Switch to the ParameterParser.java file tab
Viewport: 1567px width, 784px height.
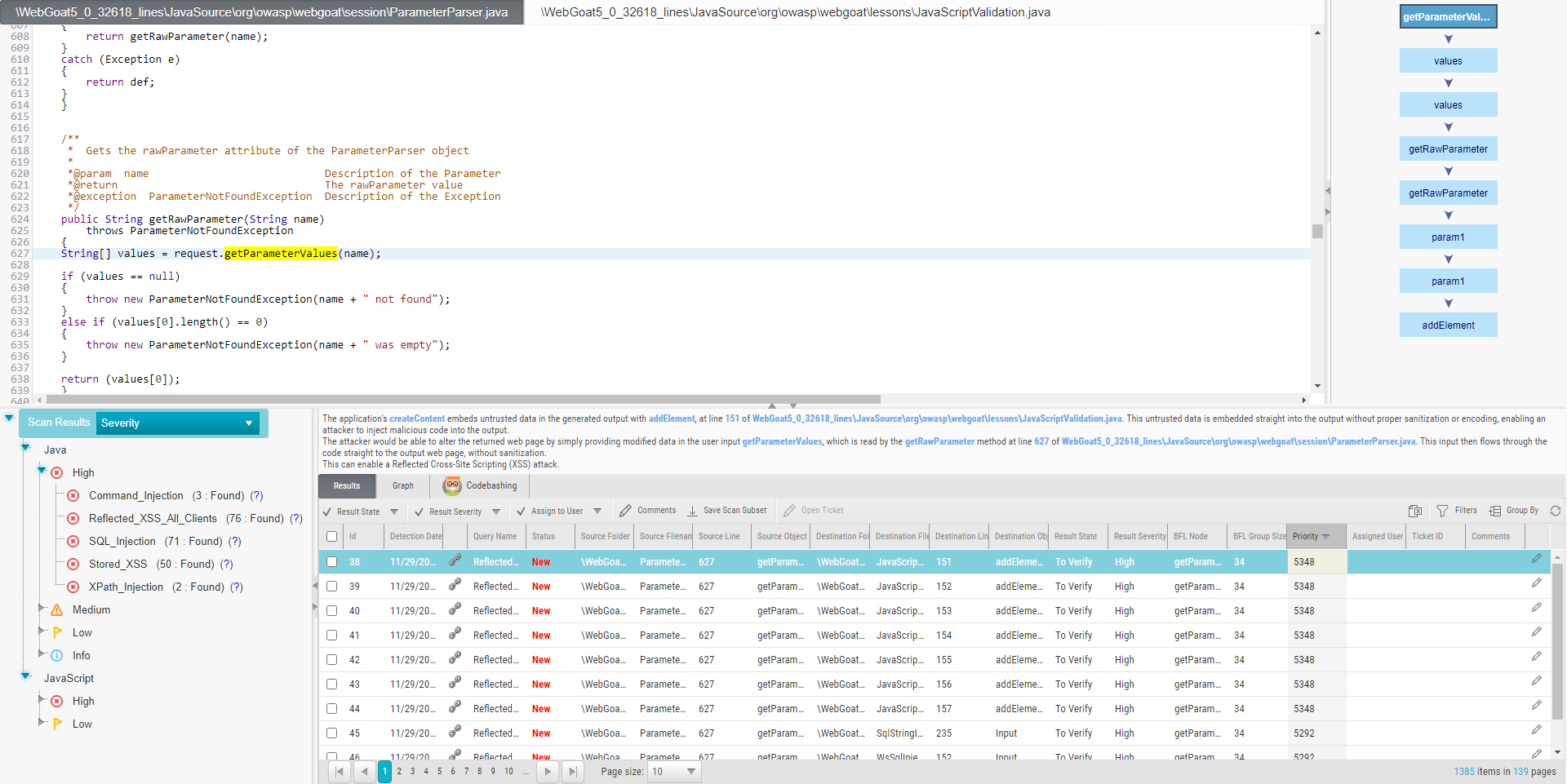pyautogui.click(x=262, y=12)
